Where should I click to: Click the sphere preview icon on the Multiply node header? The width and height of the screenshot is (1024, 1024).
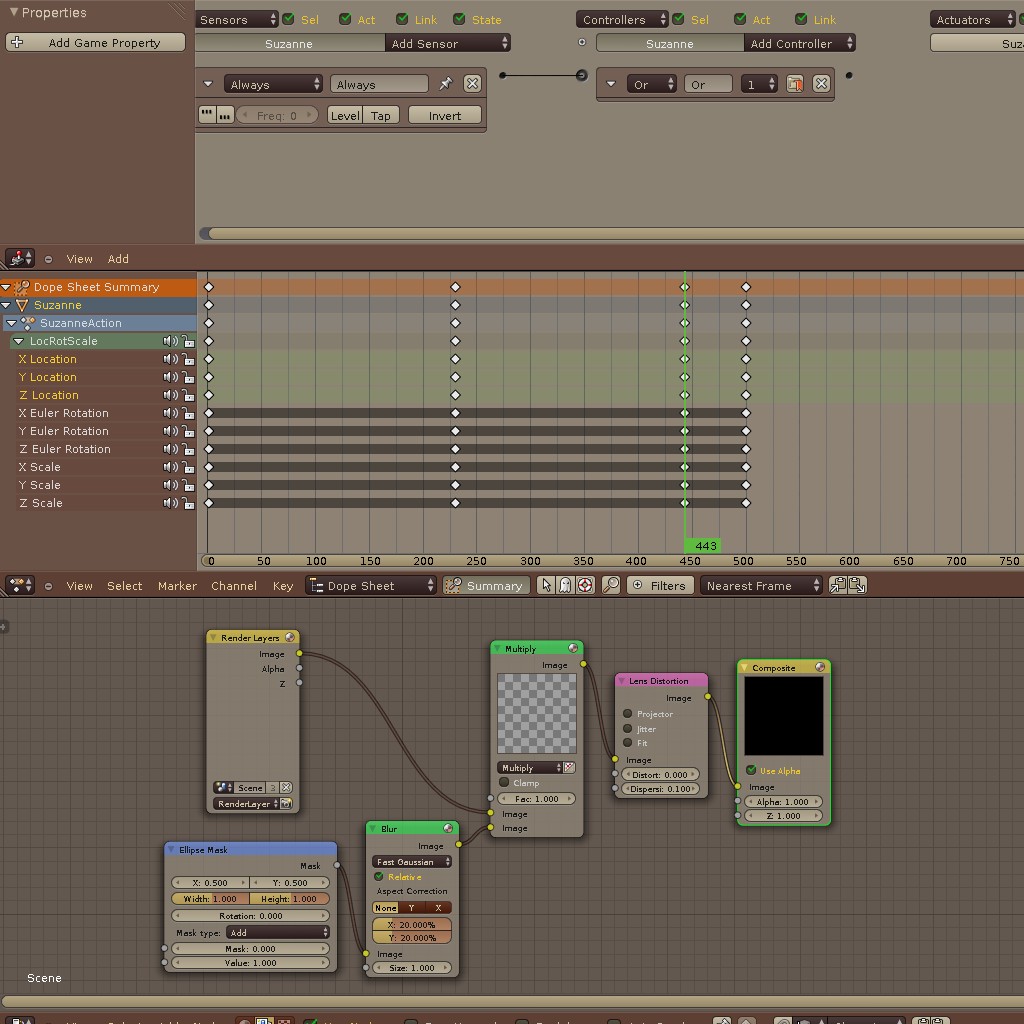coord(571,647)
